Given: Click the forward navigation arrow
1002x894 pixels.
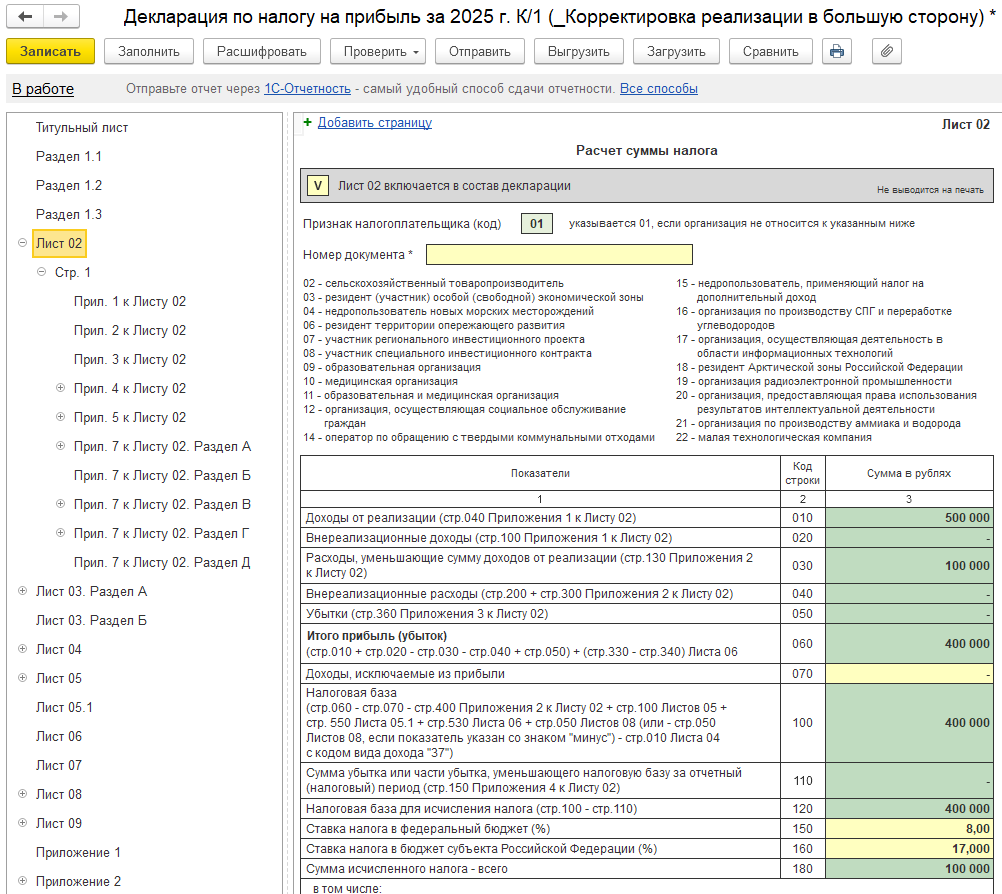Looking at the screenshot, I should tap(61, 18).
